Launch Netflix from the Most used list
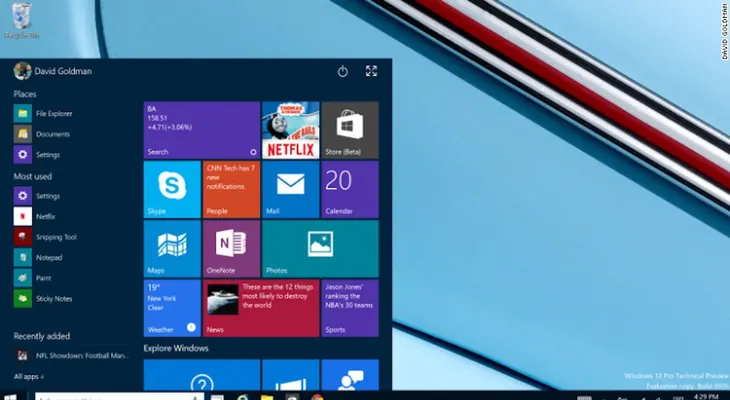This screenshot has height=400, width=730. [x=34, y=217]
